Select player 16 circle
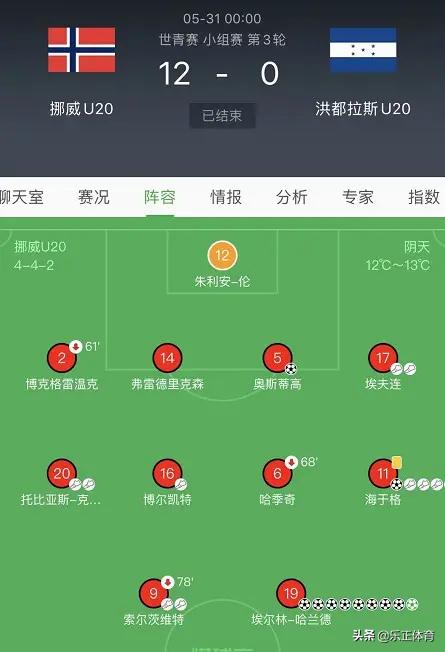Viewport: 445px width, 652px height. [168, 473]
